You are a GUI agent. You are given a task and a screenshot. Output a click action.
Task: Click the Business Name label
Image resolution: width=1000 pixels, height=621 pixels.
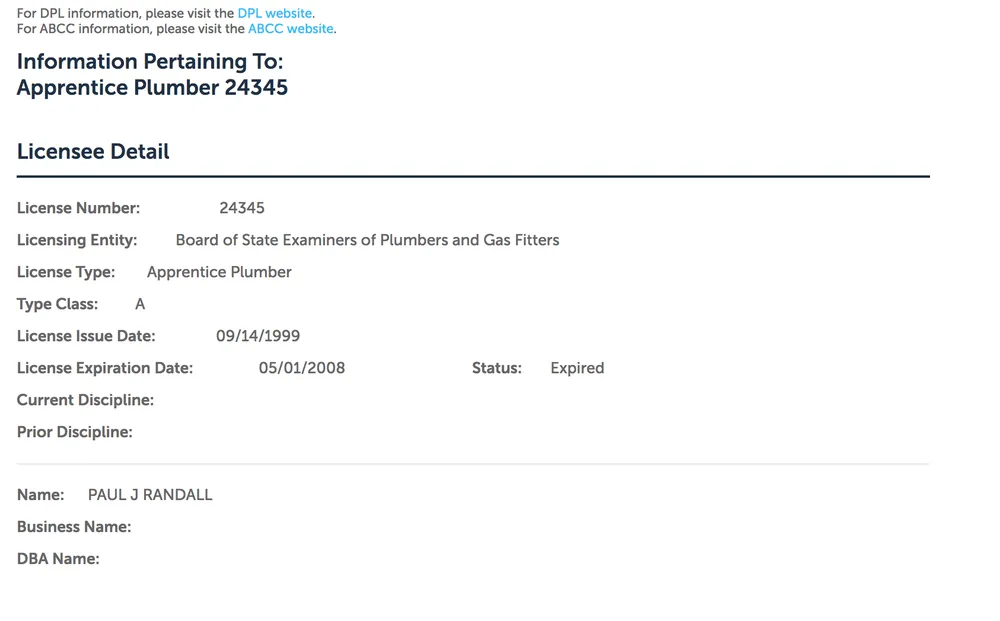(74, 527)
